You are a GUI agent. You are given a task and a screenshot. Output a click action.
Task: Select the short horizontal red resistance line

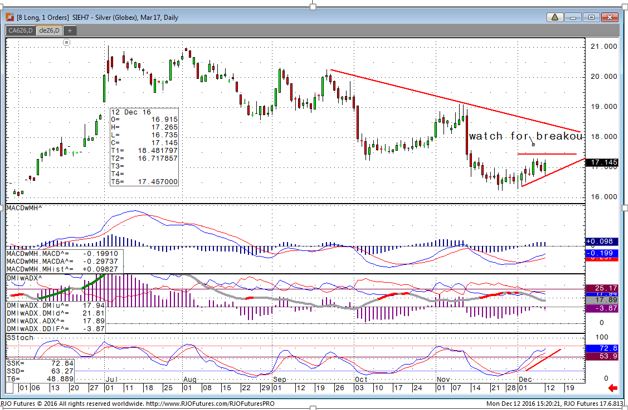[547, 154]
